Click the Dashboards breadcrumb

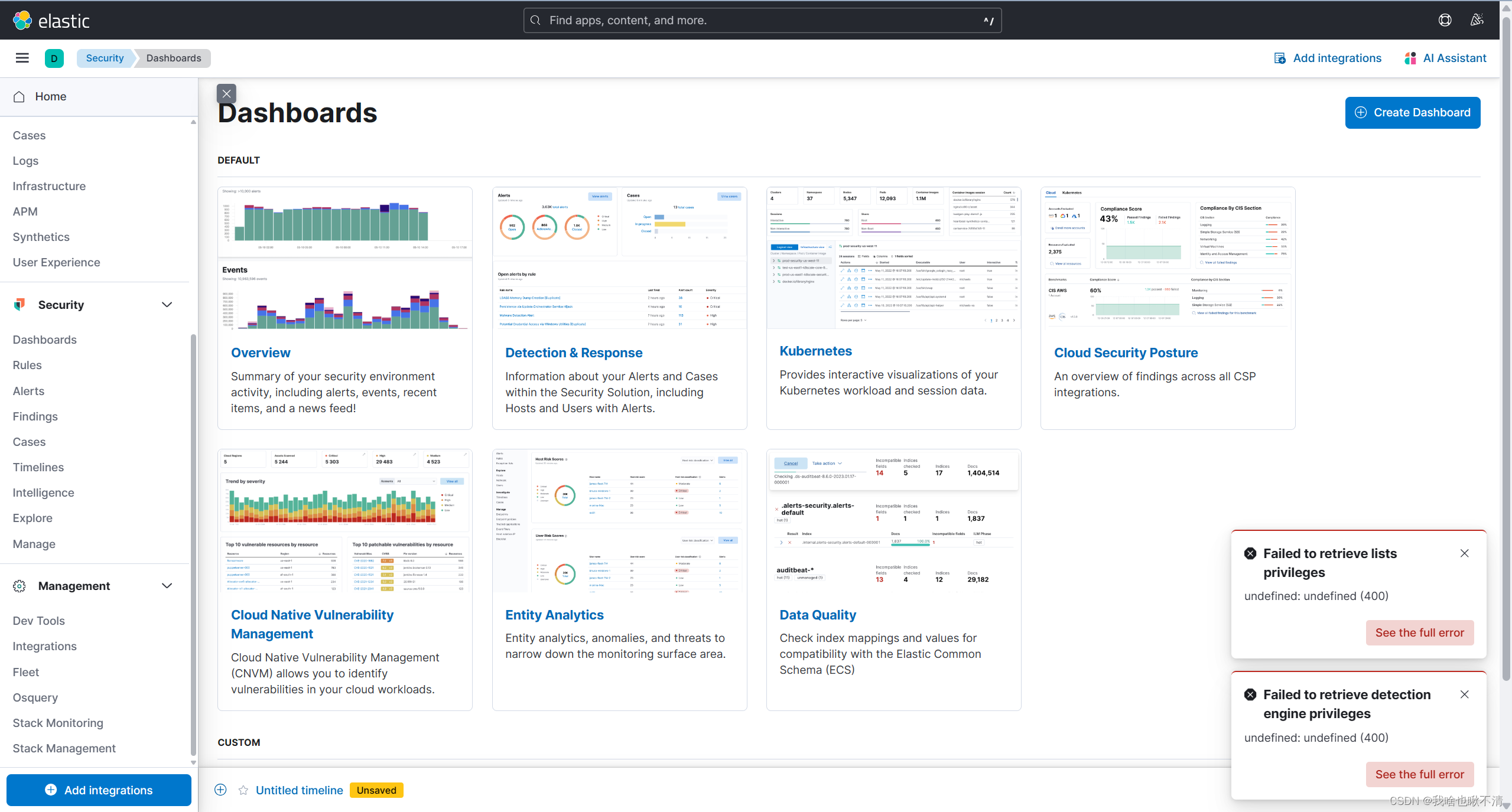point(174,58)
